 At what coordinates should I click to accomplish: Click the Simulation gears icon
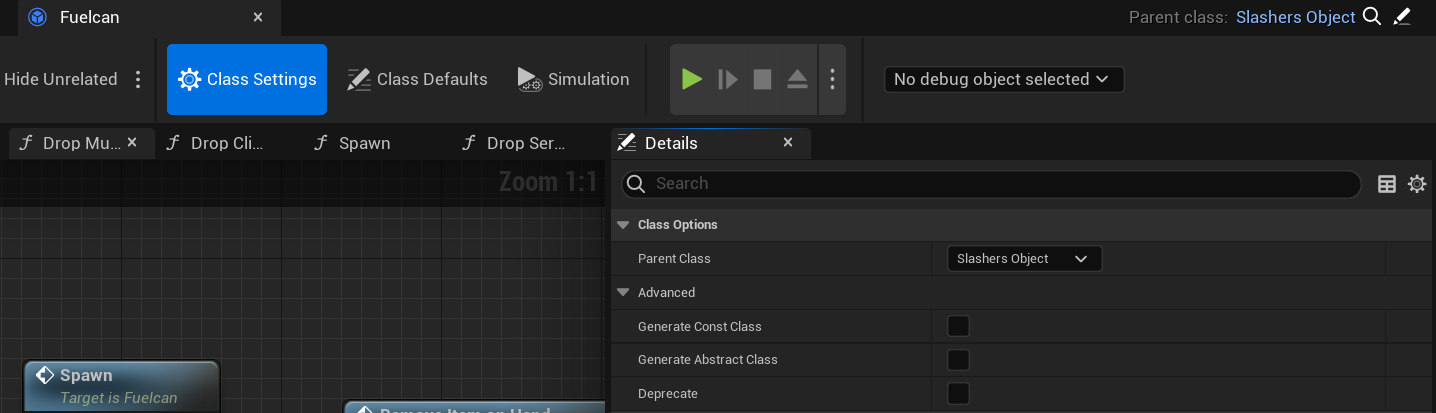pyautogui.click(x=530, y=79)
